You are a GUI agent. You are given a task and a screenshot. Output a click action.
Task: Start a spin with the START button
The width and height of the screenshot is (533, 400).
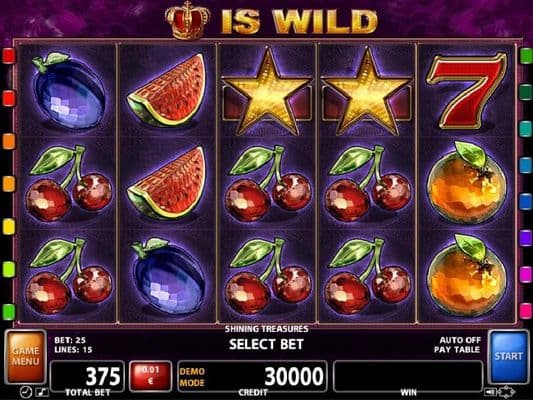[x=508, y=356]
